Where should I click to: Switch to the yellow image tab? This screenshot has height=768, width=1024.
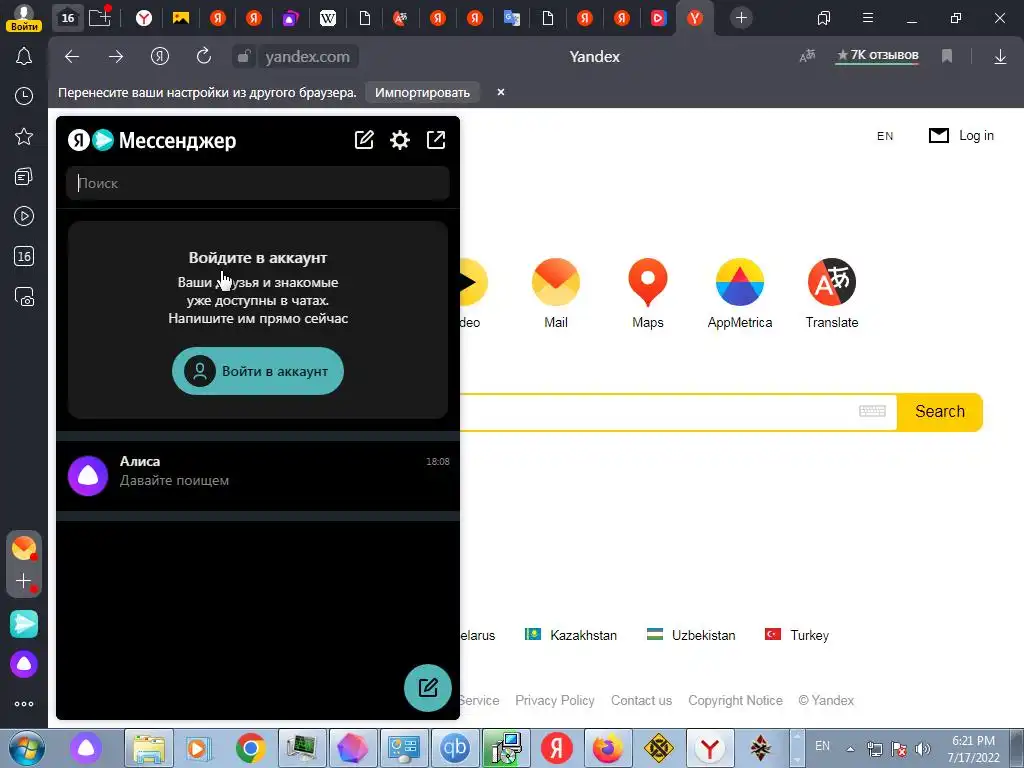tap(181, 18)
